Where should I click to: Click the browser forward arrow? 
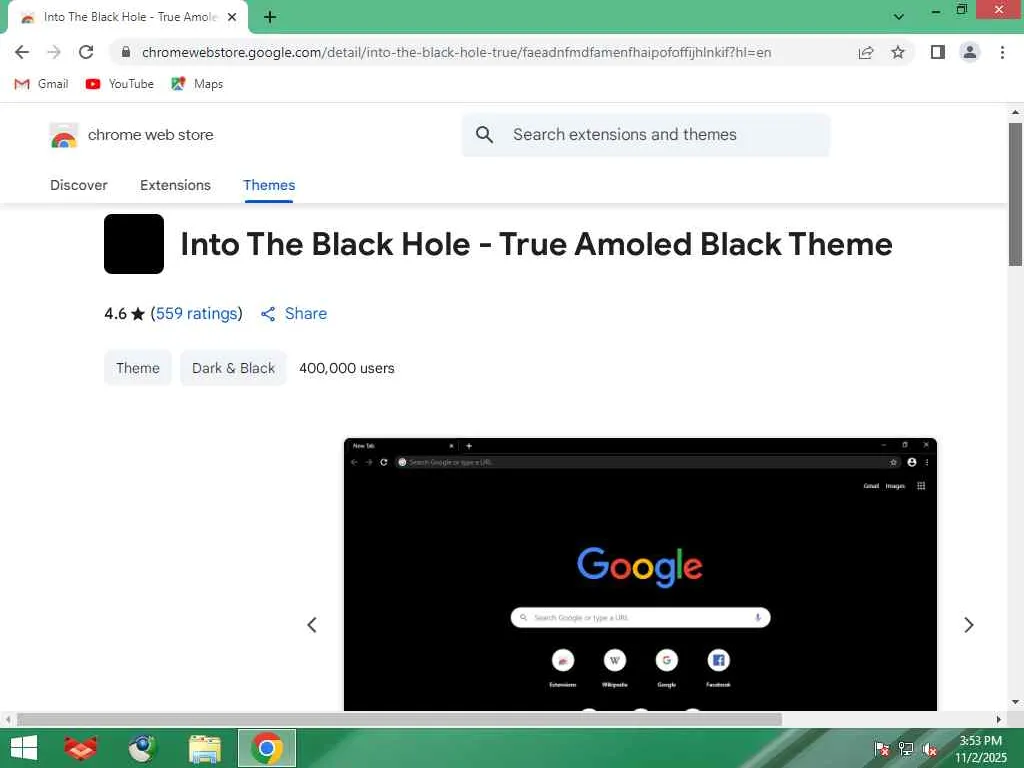(54, 52)
